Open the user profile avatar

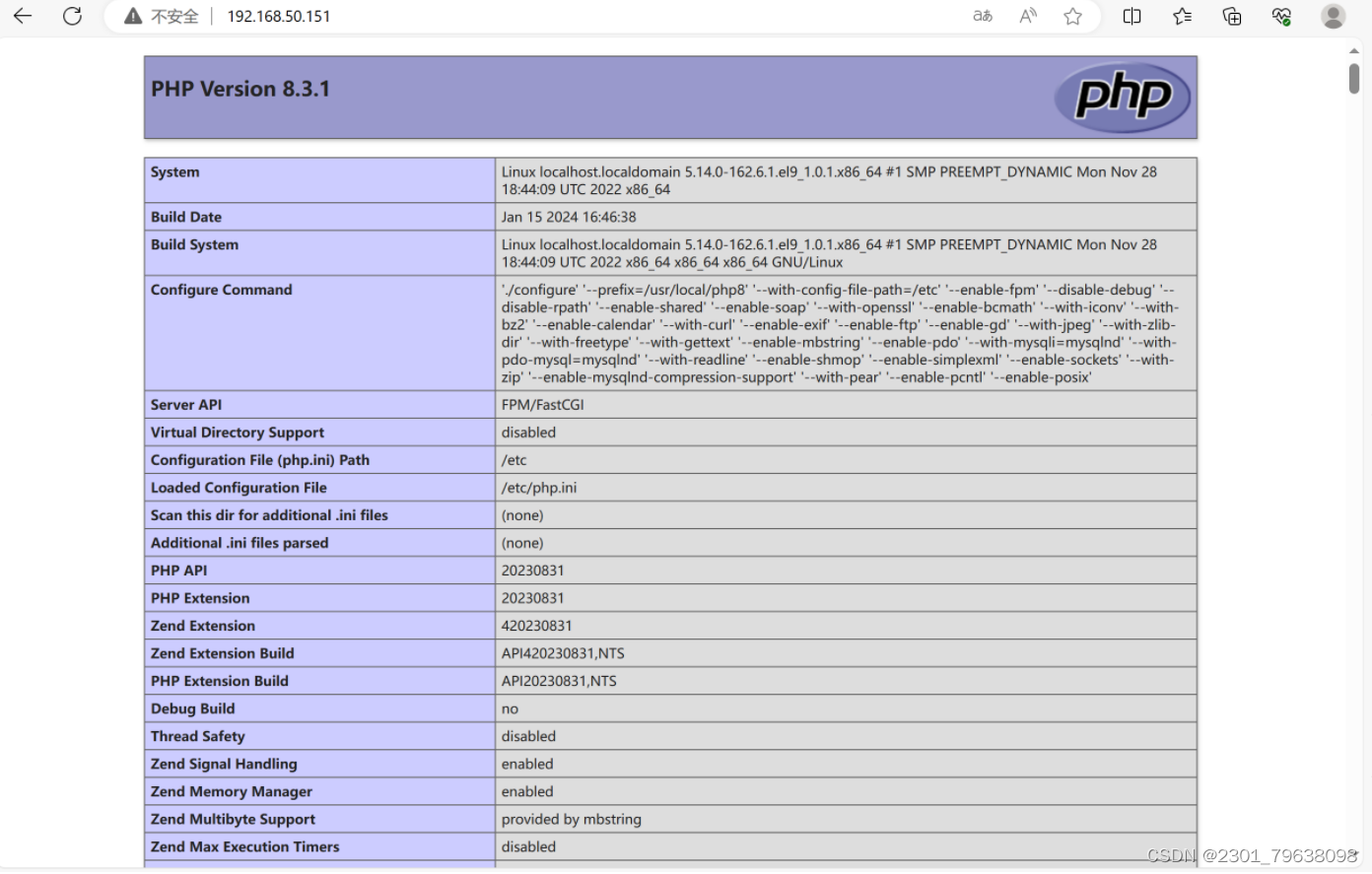(x=1333, y=16)
